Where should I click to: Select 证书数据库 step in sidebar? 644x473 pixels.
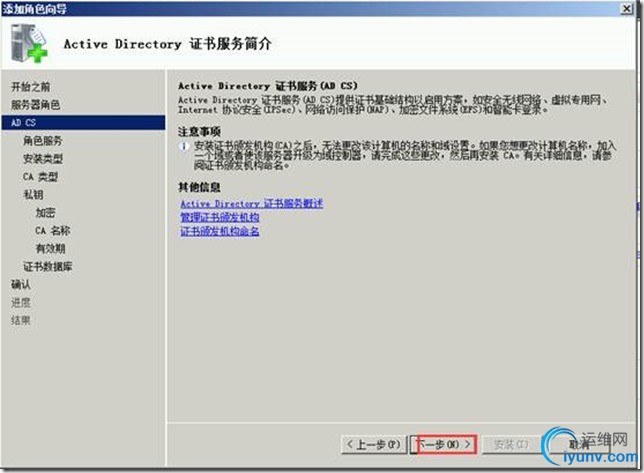[48, 266]
